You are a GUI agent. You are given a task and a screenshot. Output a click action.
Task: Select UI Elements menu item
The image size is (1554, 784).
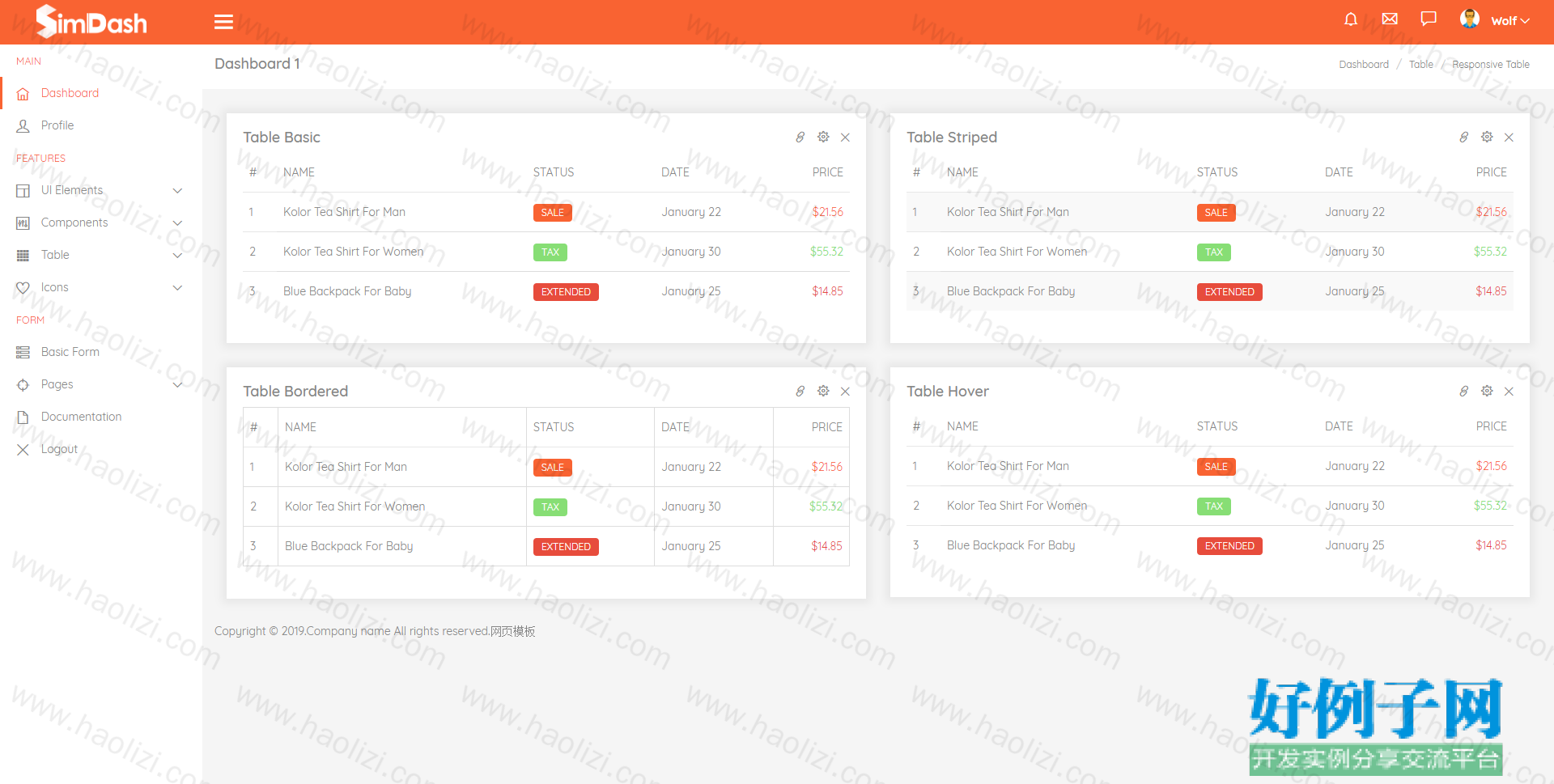point(72,190)
